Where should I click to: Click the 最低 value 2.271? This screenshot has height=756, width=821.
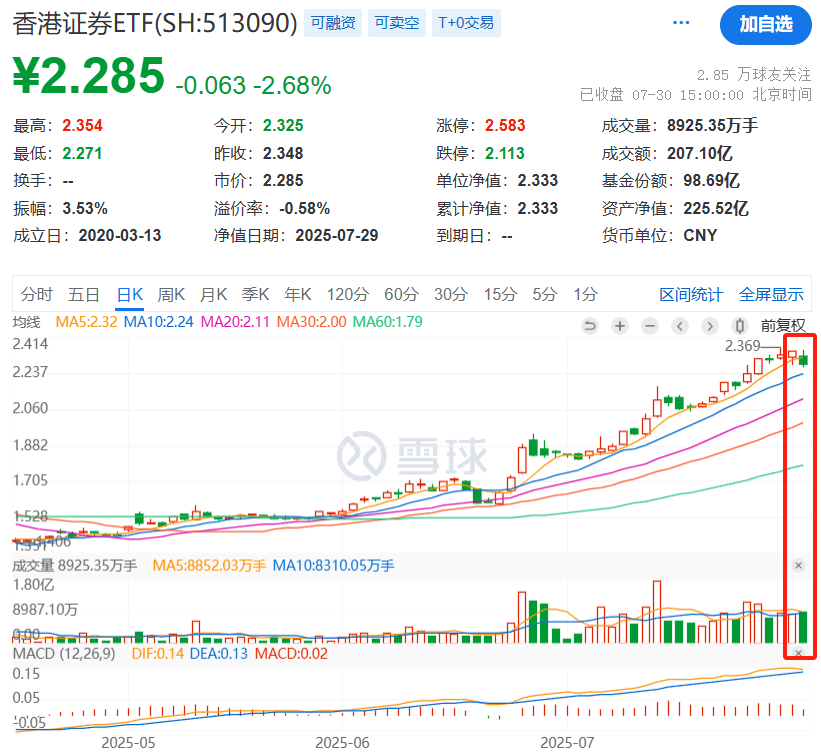[82, 153]
